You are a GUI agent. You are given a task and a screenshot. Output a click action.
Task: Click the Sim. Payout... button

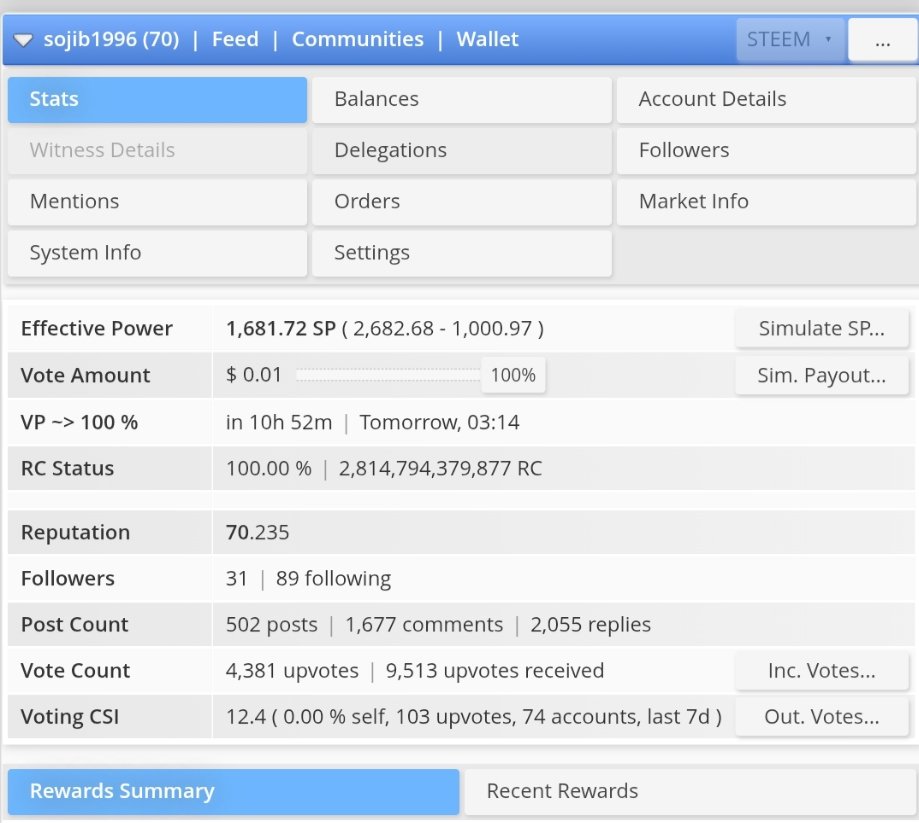(822, 375)
